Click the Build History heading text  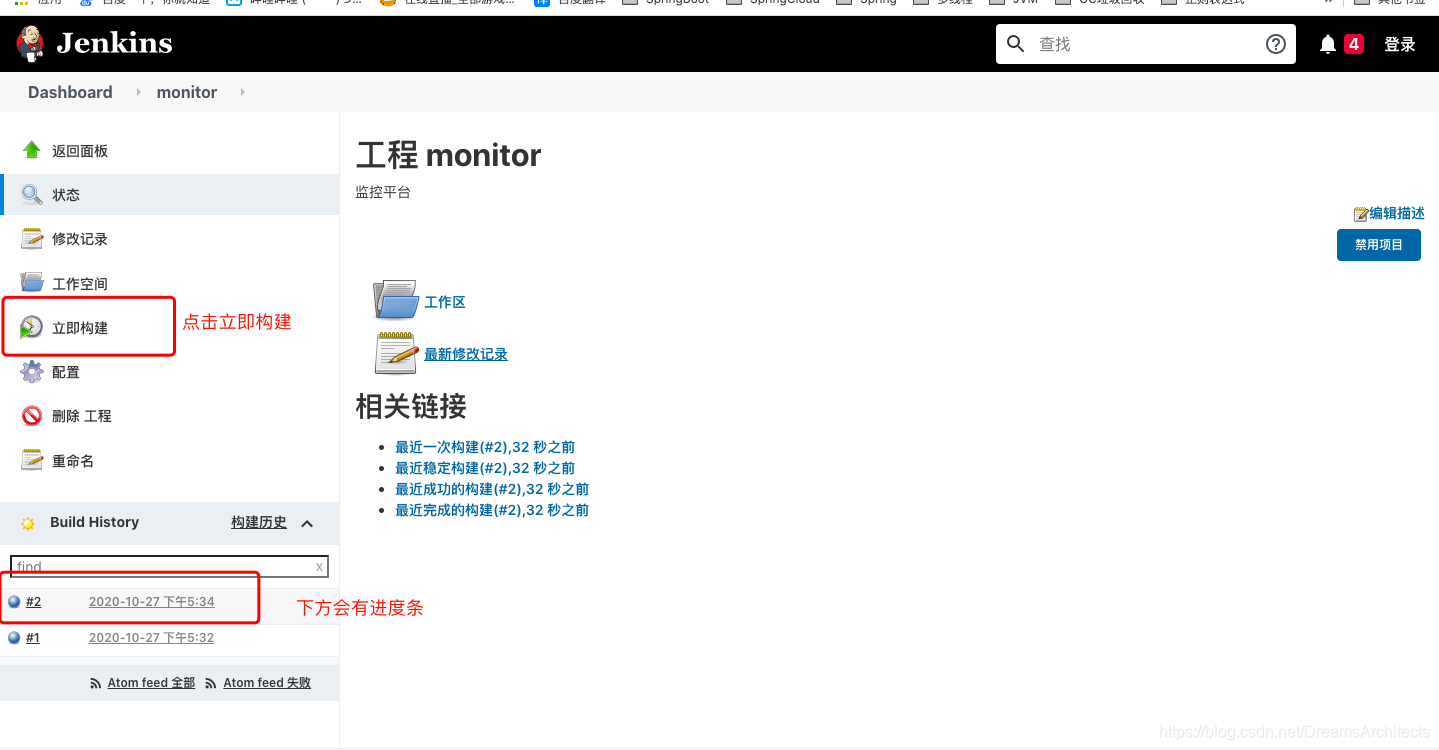coord(94,522)
